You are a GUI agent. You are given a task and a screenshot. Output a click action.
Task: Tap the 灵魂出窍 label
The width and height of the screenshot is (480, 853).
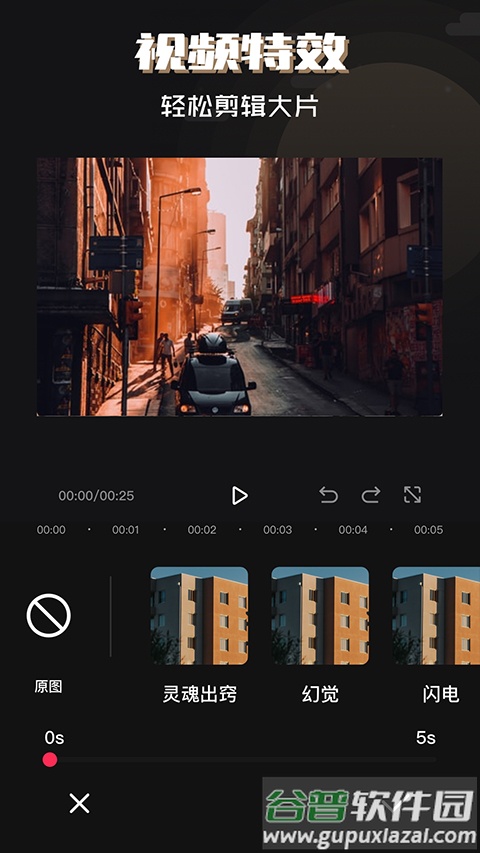(x=200, y=694)
